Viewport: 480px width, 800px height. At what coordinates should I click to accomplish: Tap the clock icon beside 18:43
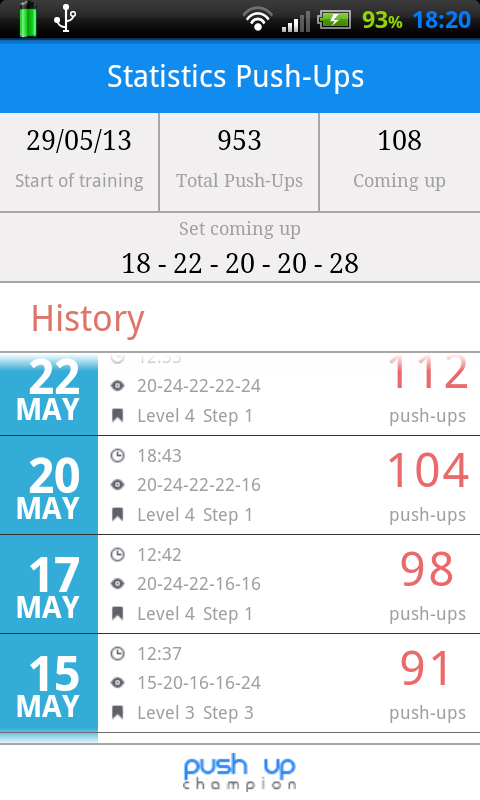[117, 455]
